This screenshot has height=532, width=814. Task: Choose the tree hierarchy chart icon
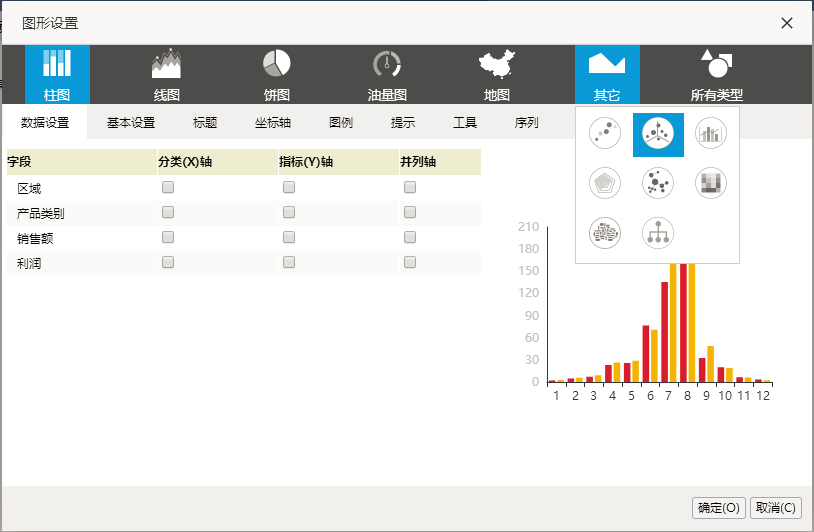[658, 233]
